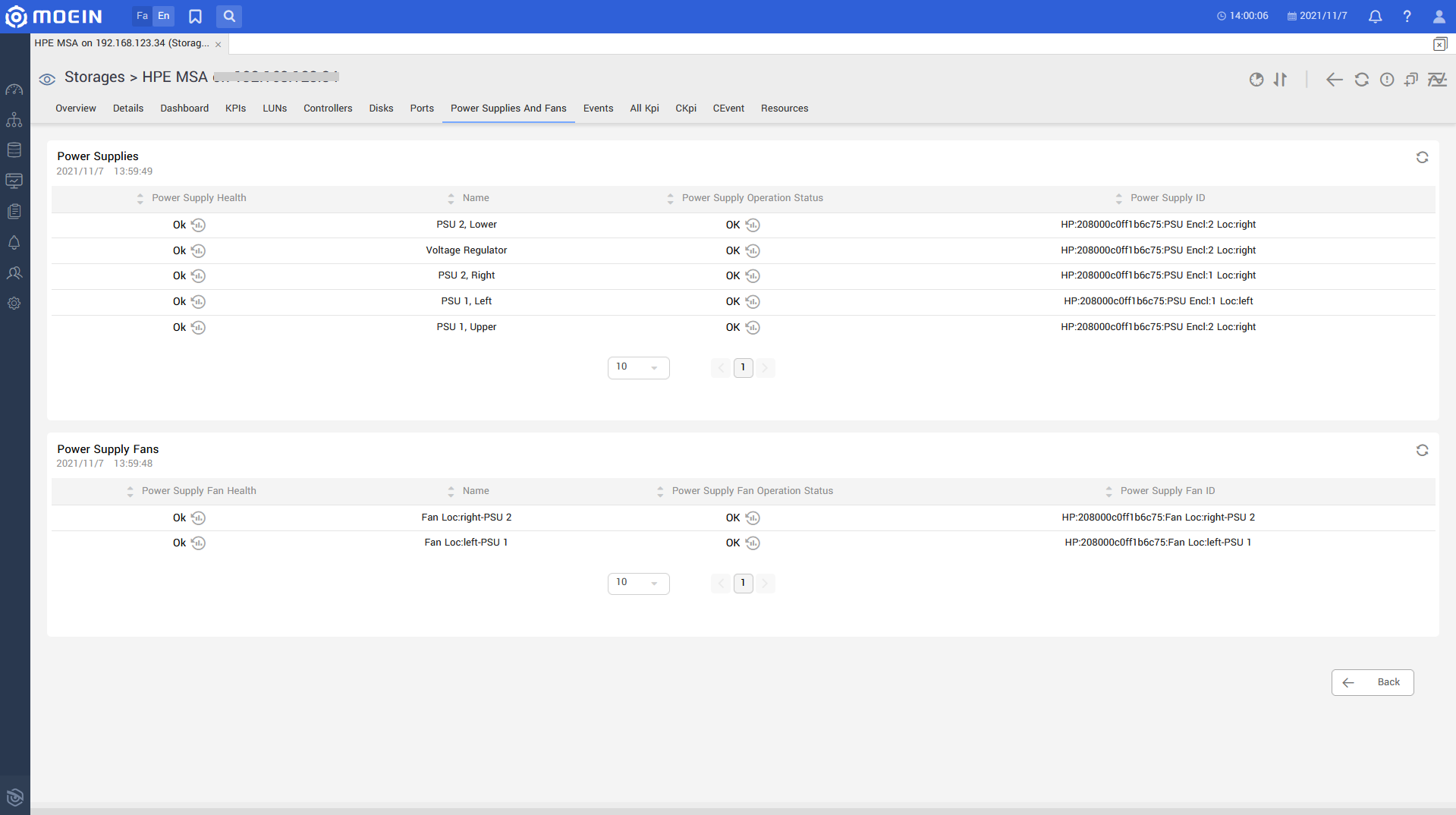The image size is (1456, 815).
Task: Switch to the Controllers tab
Action: (328, 109)
